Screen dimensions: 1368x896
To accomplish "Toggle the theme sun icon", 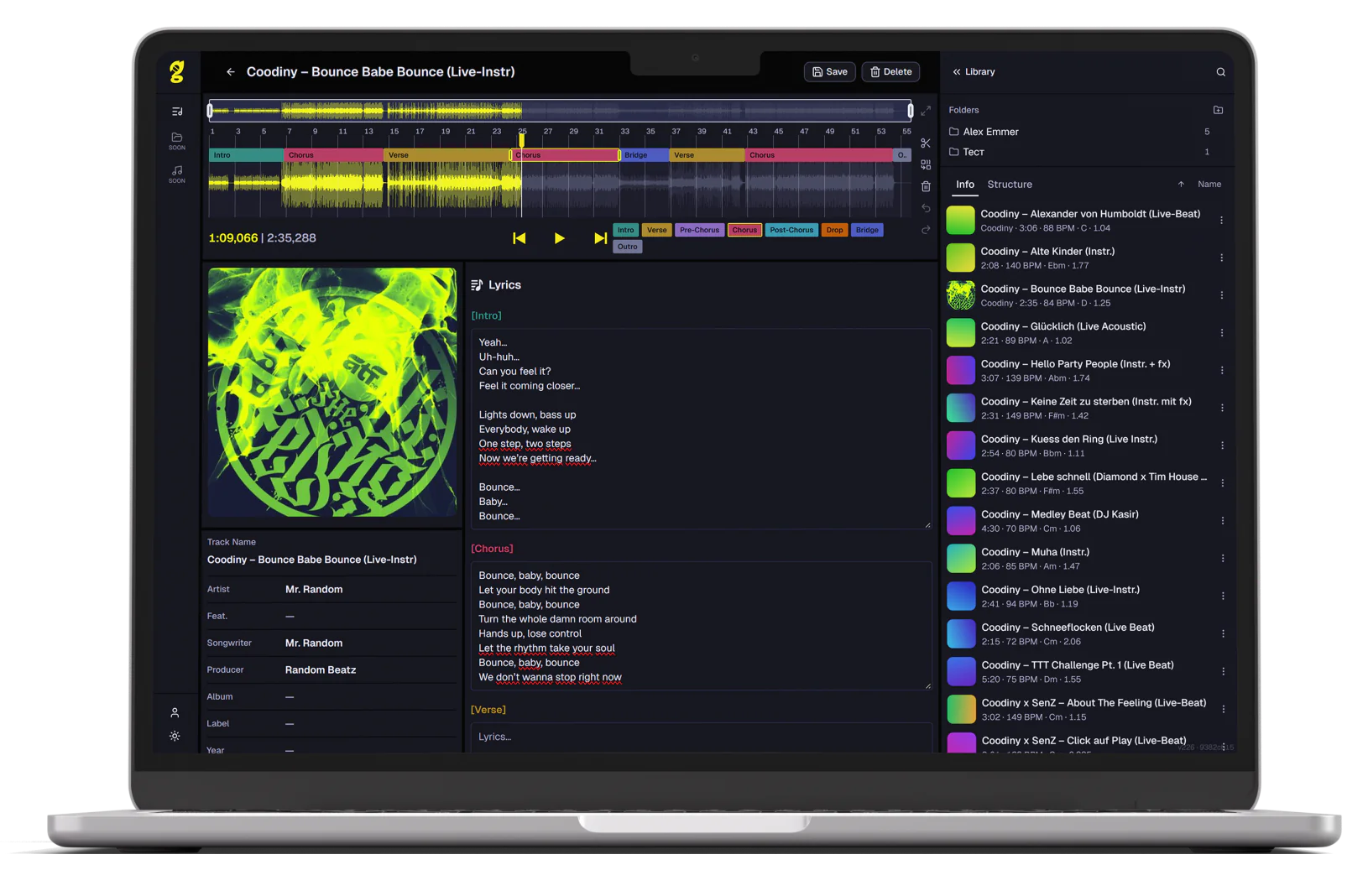I will (175, 736).
